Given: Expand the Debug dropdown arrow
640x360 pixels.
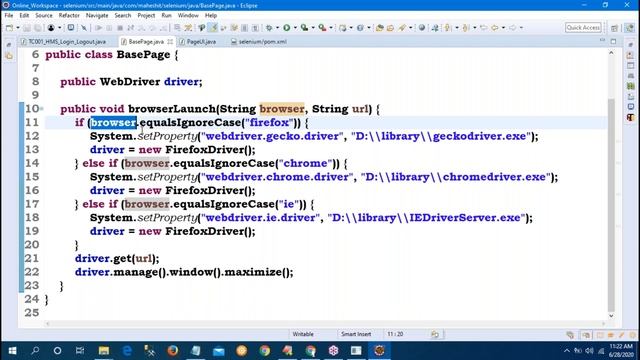Looking at the screenshot, I should coord(277,28).
